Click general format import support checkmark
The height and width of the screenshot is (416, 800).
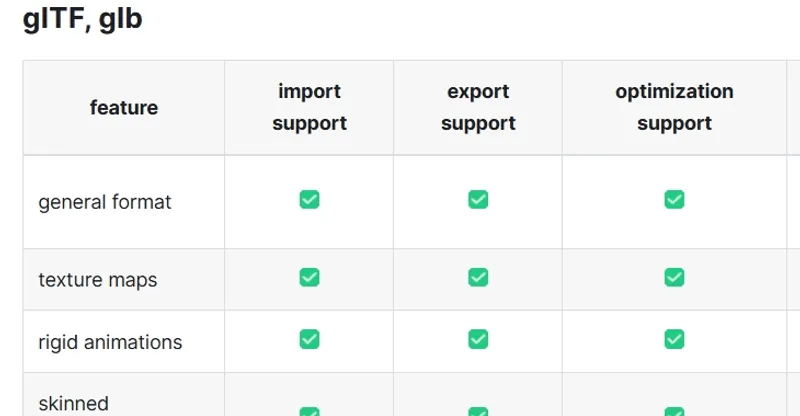click(x=309, y=200)
